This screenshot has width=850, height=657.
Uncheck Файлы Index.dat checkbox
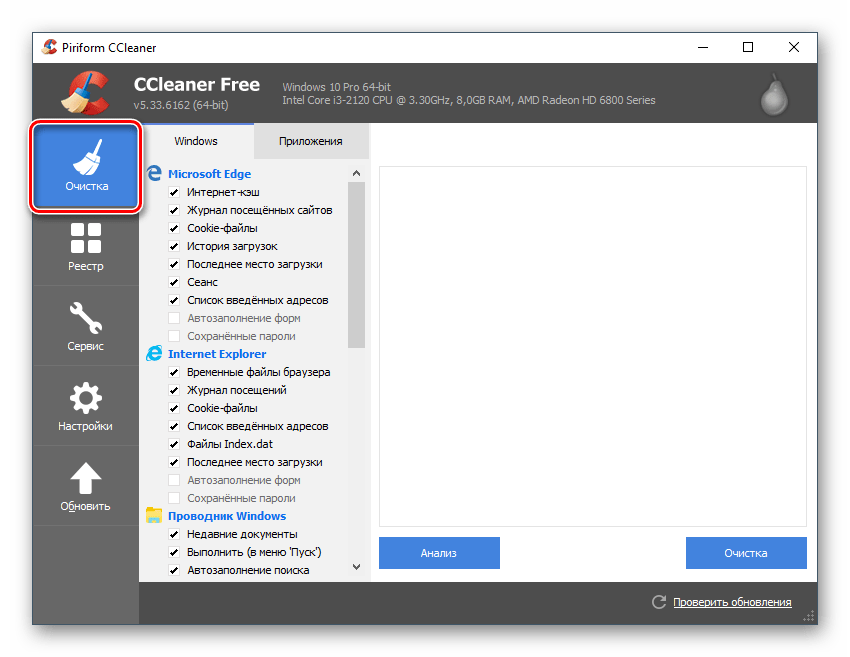[x=175, y=444]
